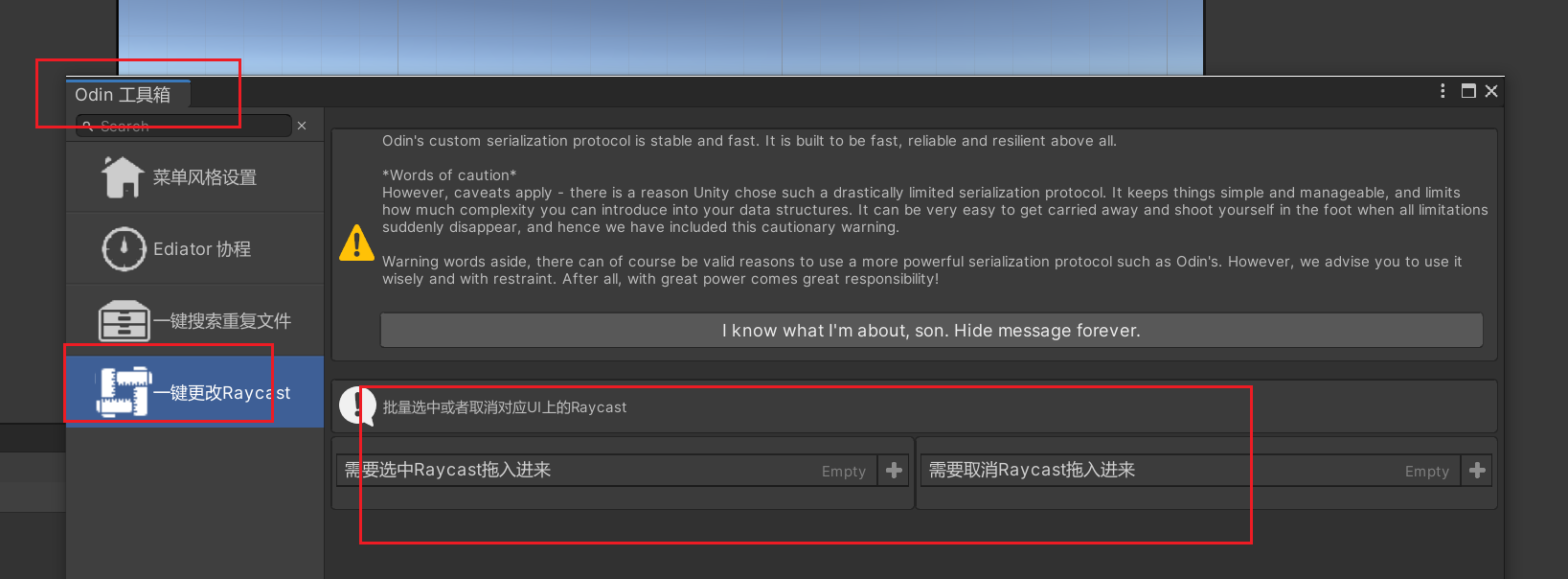The width and height of the screenshot is (1568, 579).
Task: Click the file cabinet icon beside 一键搜索重复文件
Action: tap(124, 321)
